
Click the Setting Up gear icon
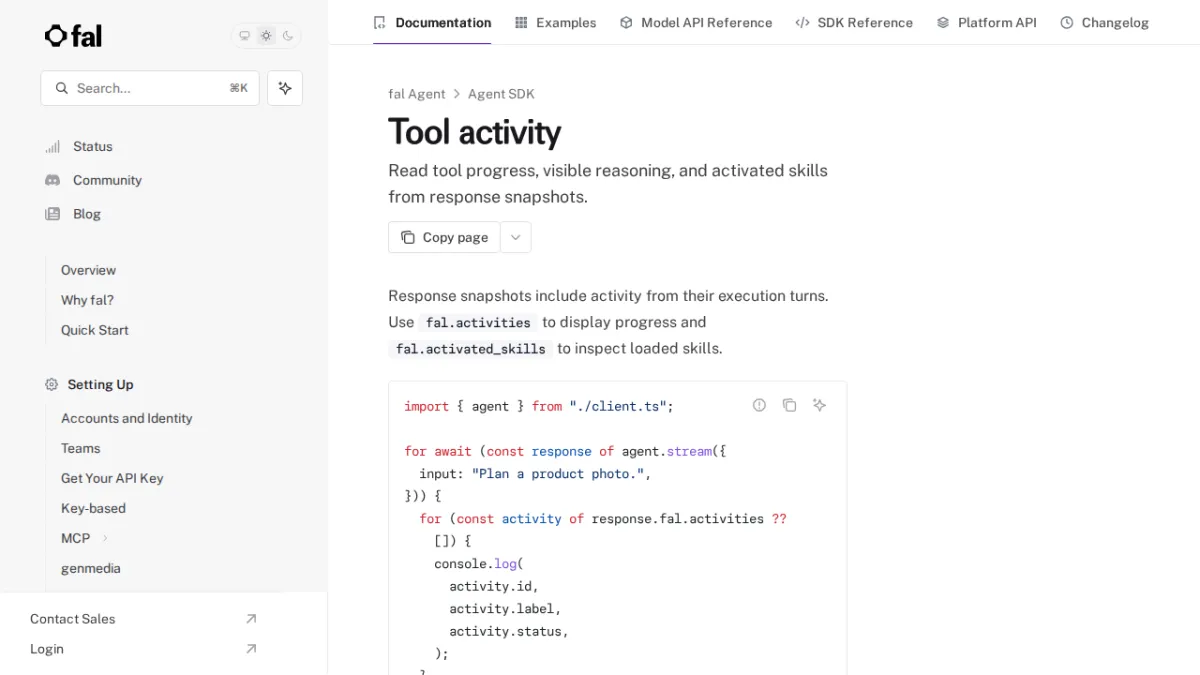click(52, 384)
